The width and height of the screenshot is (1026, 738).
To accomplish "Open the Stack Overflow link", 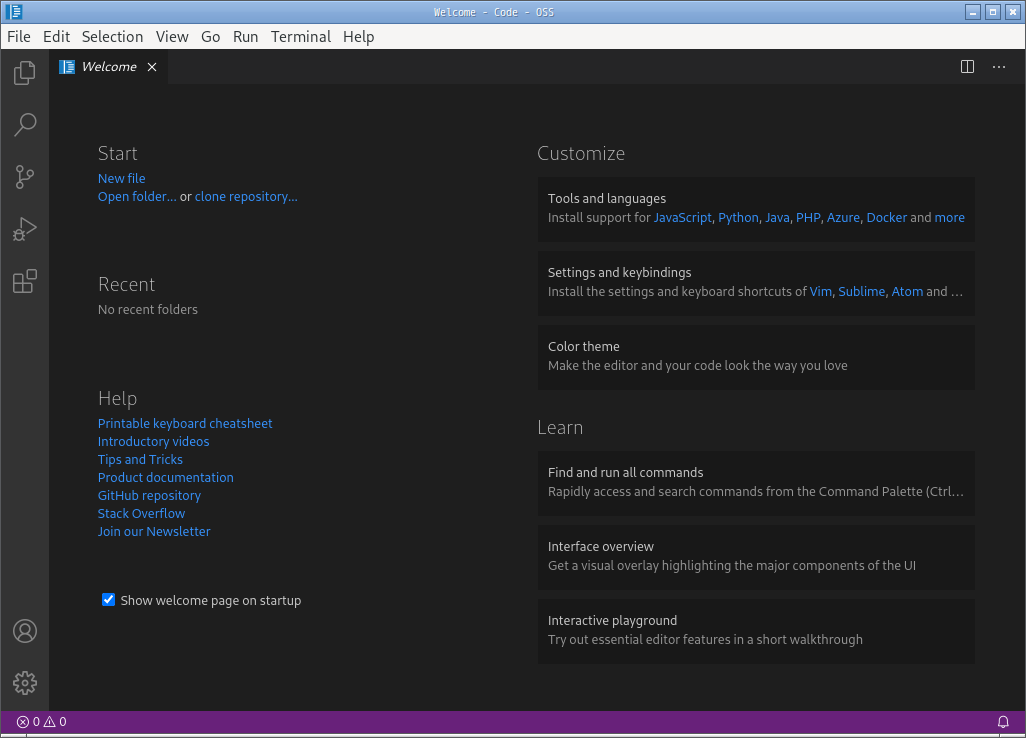I will (x=141, y=514).
